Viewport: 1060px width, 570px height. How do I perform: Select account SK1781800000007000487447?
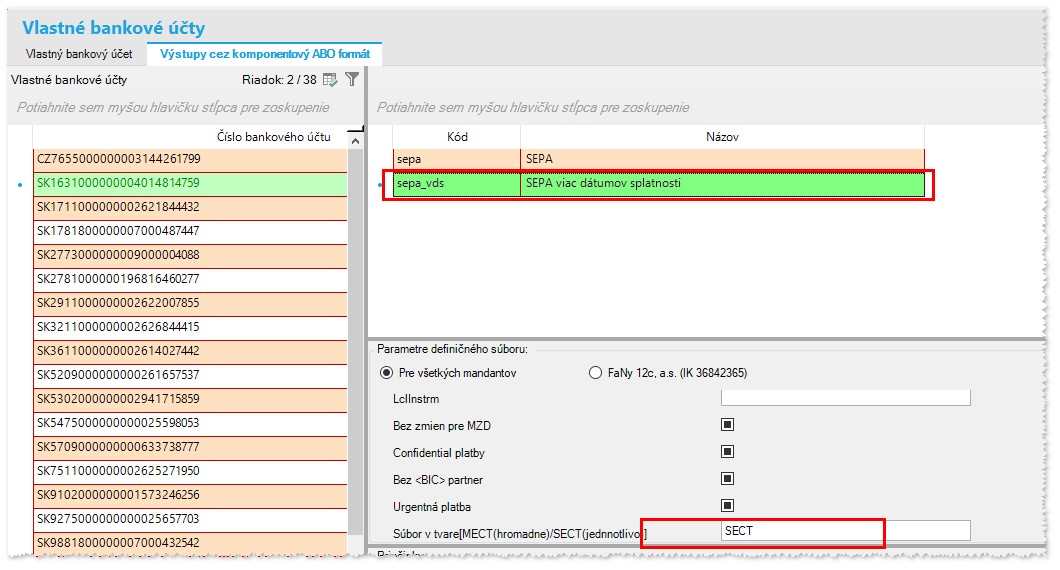pos(190,231)
